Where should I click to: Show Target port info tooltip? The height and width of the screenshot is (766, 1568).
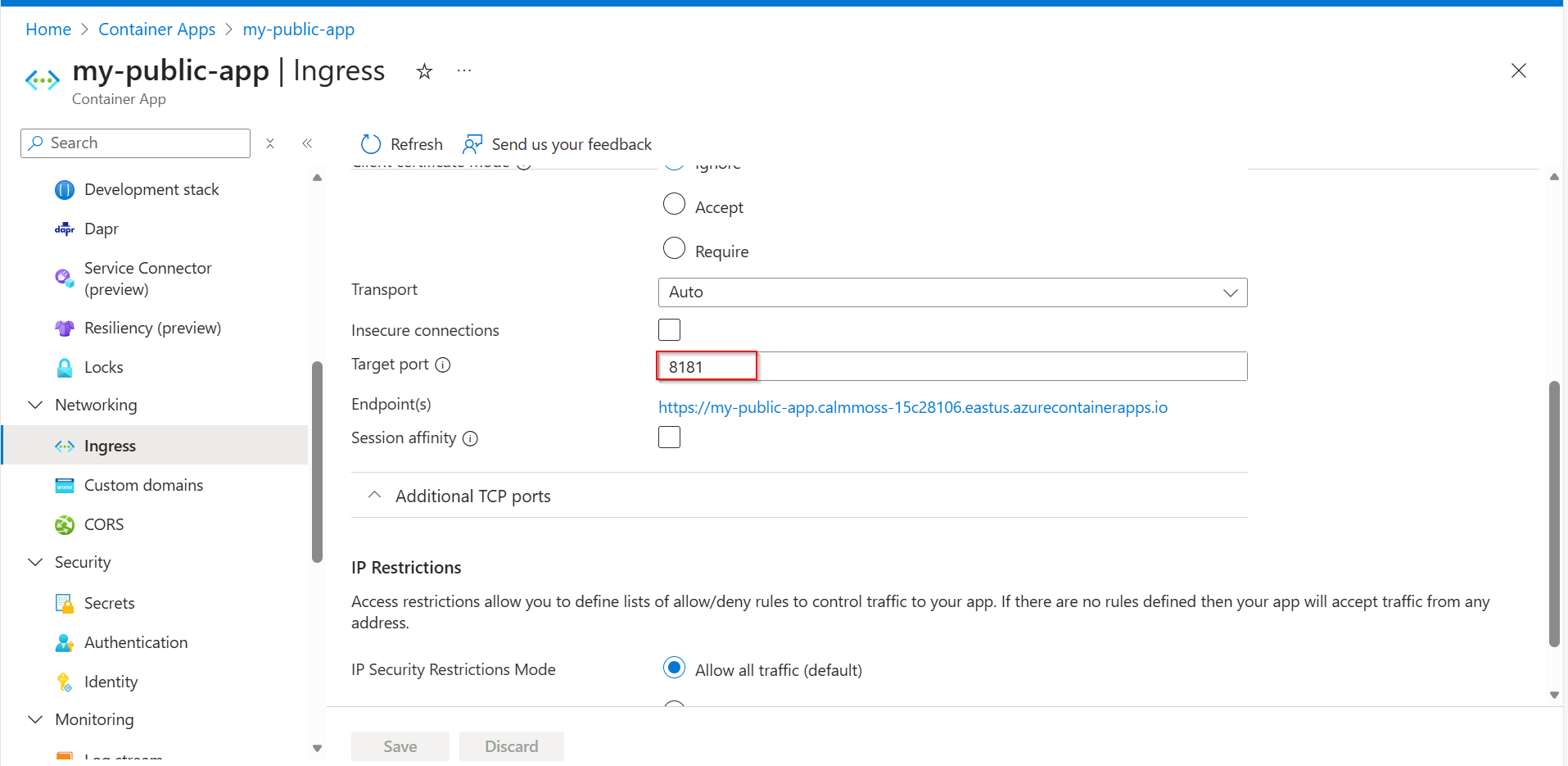click(x=443, y=365)
